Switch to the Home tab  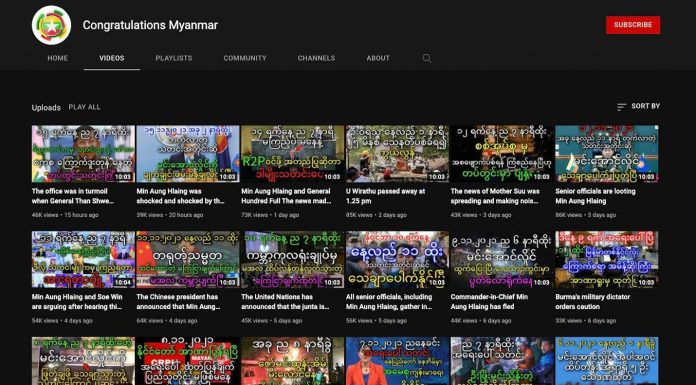(x=58, y=58)
